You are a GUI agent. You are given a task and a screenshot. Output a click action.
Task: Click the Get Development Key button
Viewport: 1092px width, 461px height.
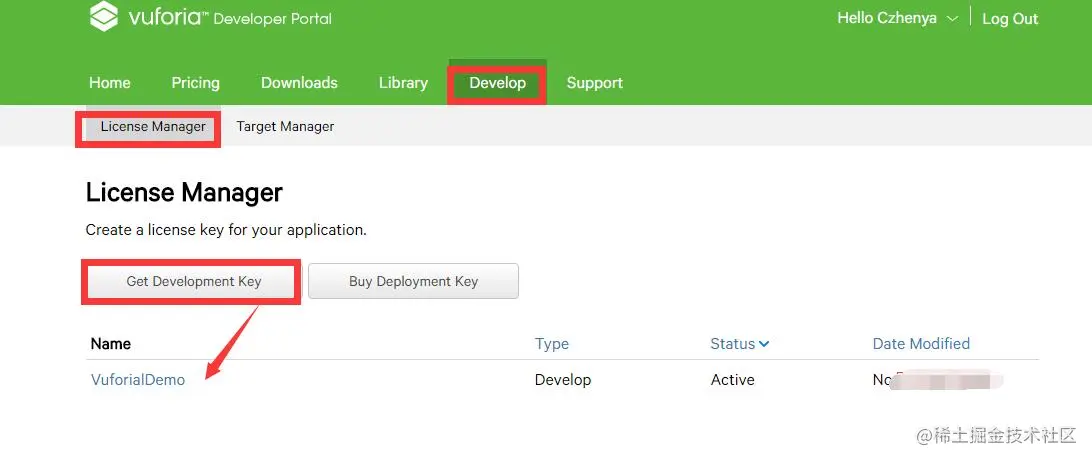coord(193,281)
